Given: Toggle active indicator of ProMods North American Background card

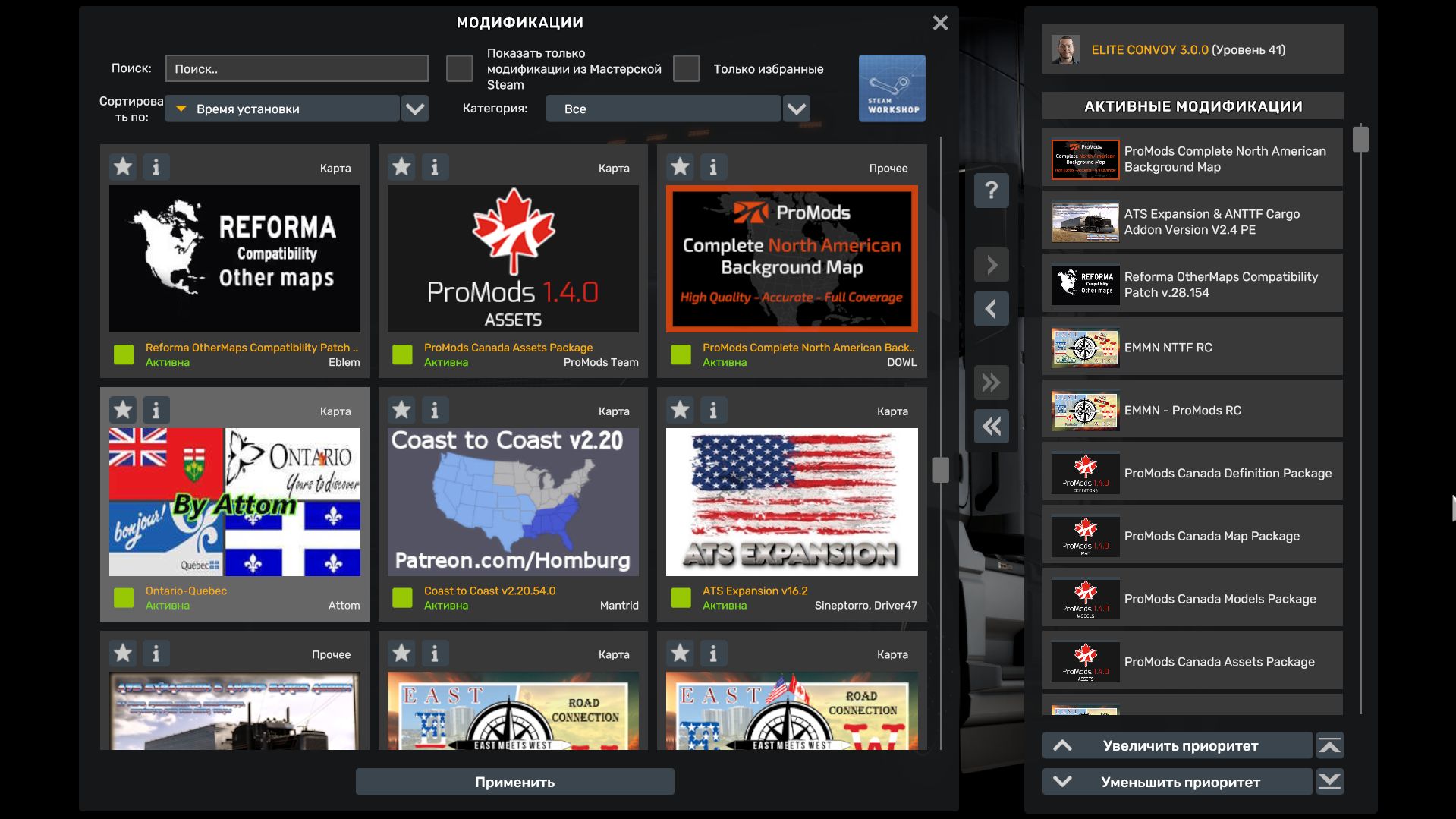Looking at the screenshot, I should tap(681, 354).
